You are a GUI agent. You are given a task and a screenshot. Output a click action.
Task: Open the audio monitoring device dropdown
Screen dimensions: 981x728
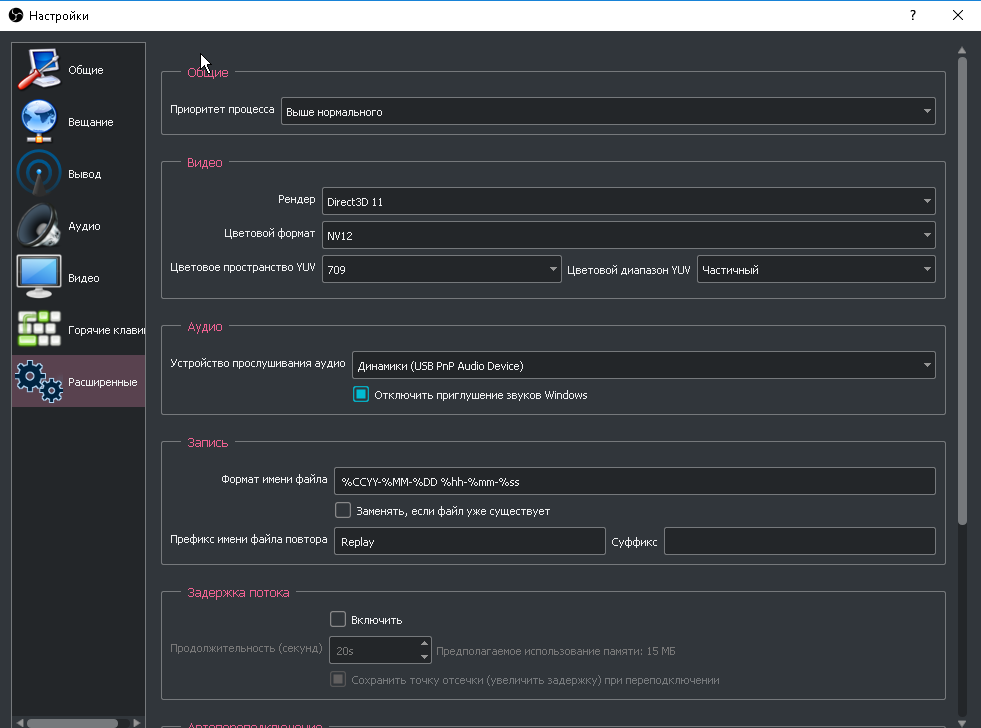tap(644, 365)
